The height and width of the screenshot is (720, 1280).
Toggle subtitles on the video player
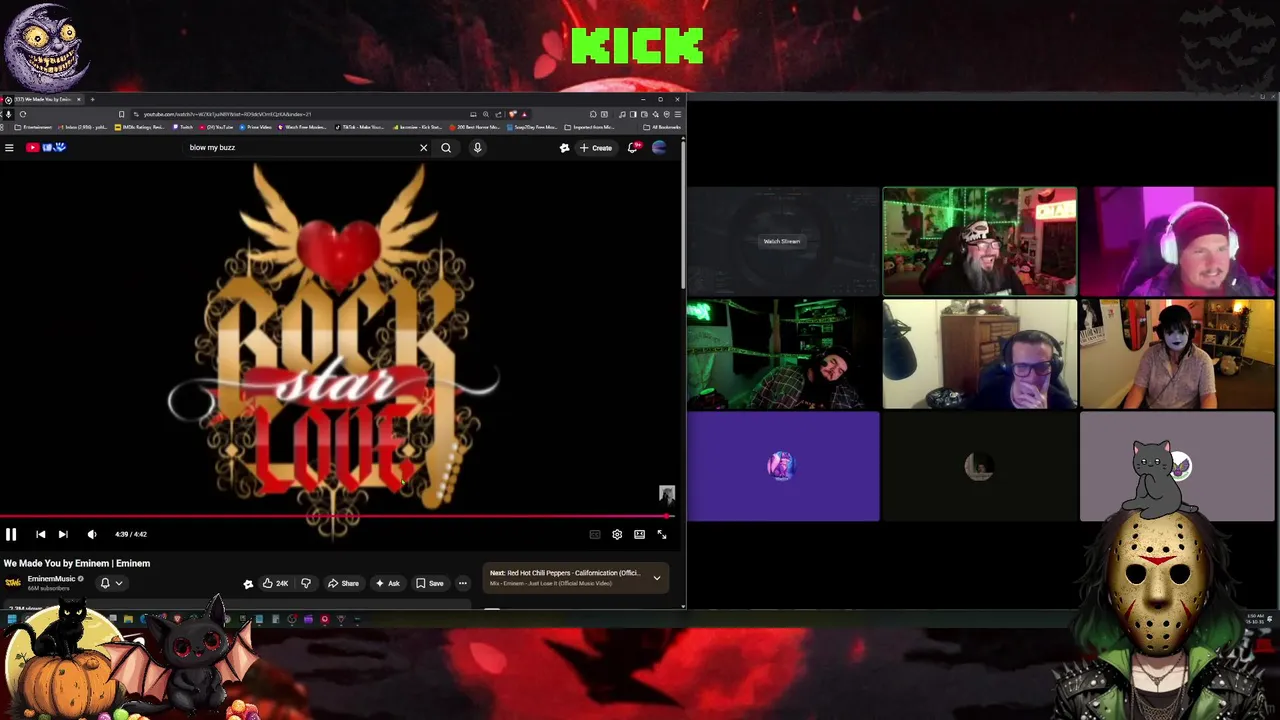(595, 534)
